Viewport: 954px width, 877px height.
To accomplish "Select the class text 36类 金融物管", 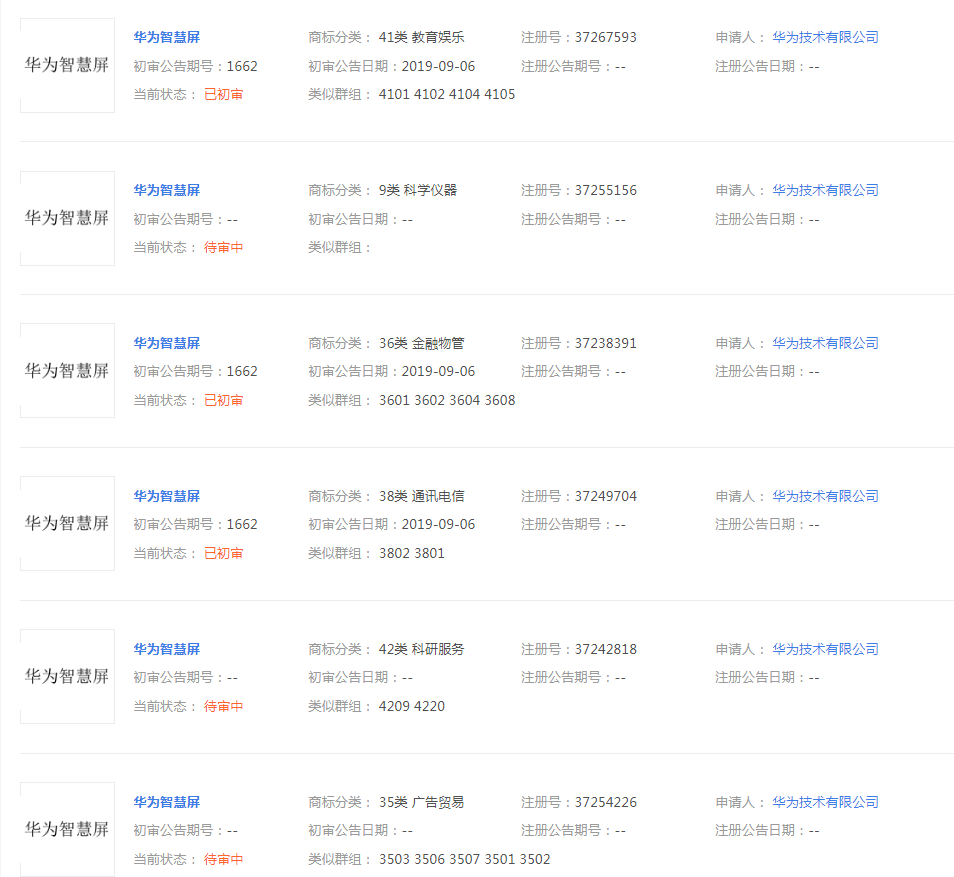I will point(422,343).
